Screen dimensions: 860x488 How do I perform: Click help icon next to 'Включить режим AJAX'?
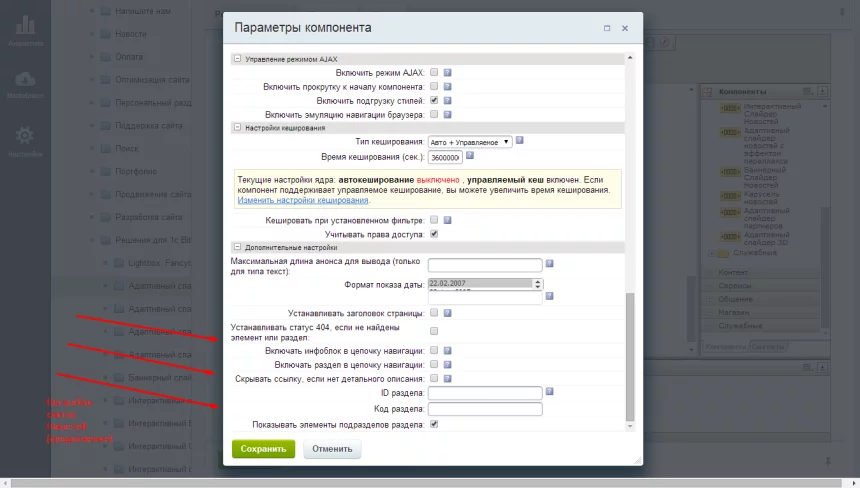[x=448, y=73]
